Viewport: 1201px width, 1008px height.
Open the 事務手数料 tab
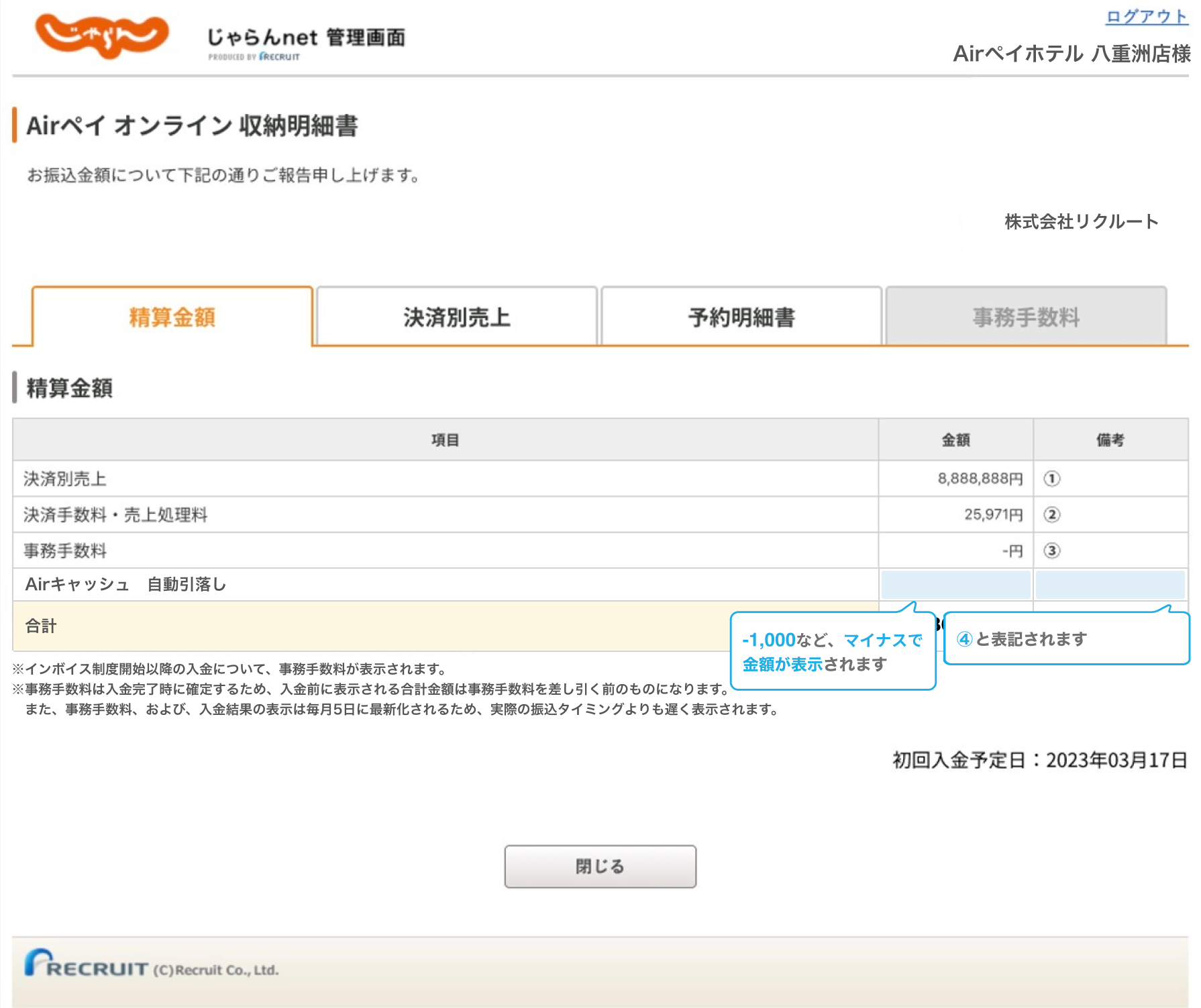1026,317
